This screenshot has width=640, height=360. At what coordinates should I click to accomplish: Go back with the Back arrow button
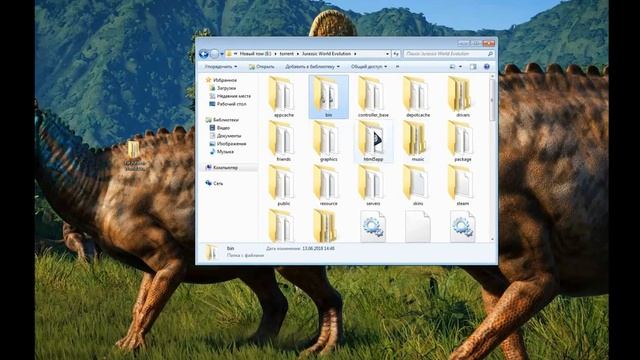tap(204, 54)
